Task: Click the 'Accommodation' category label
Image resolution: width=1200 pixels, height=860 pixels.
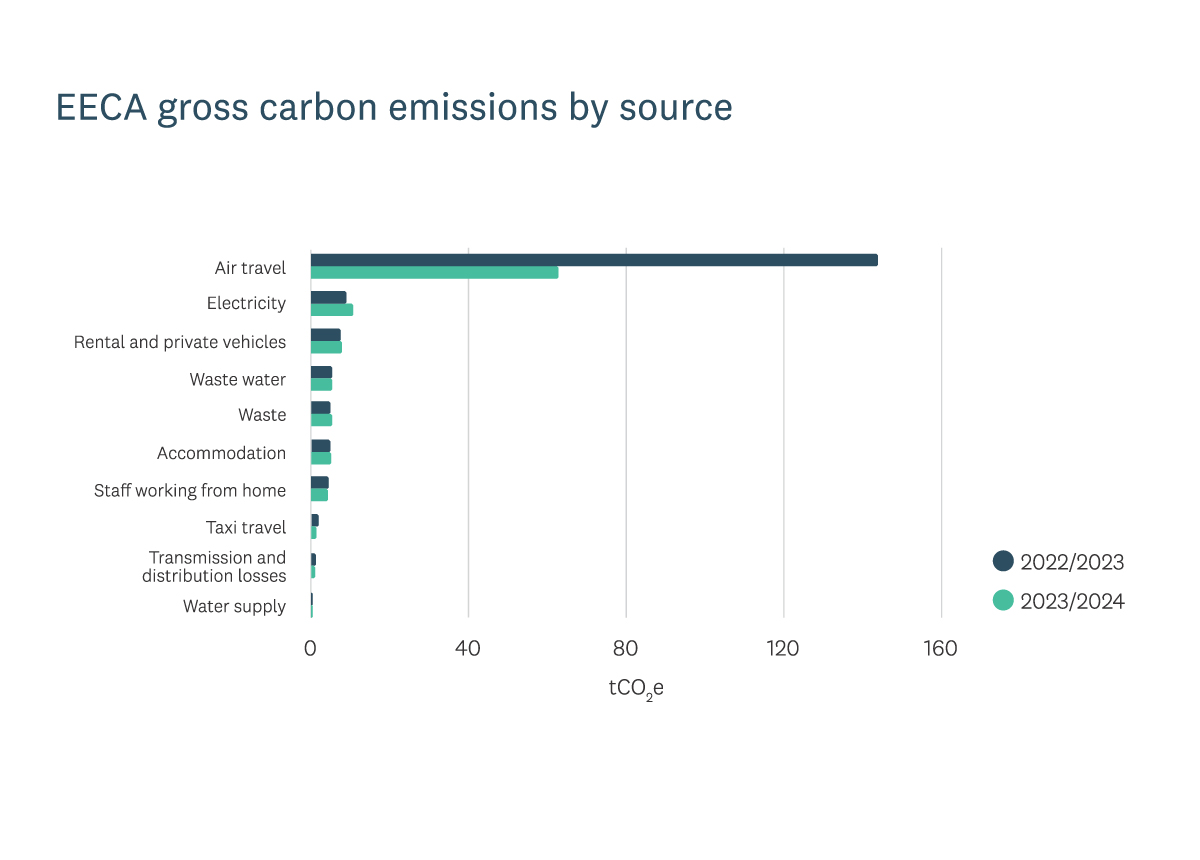Action: 221,453
